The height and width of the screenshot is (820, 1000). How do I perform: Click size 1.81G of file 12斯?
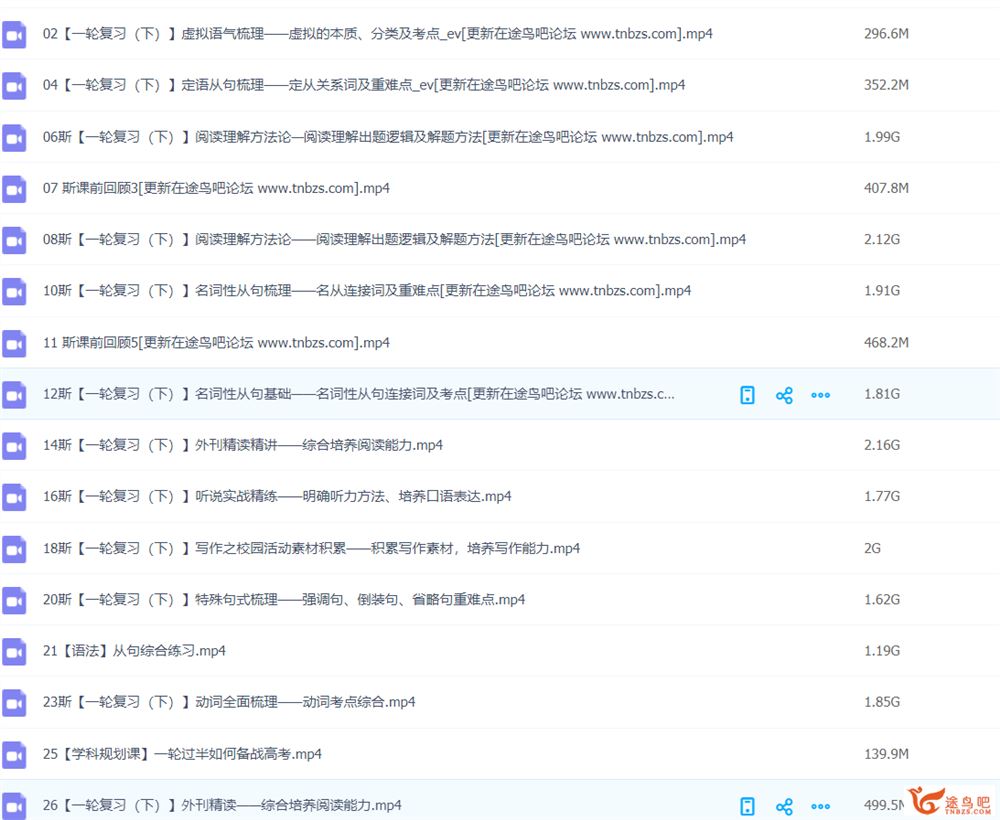tap(882, 394)
